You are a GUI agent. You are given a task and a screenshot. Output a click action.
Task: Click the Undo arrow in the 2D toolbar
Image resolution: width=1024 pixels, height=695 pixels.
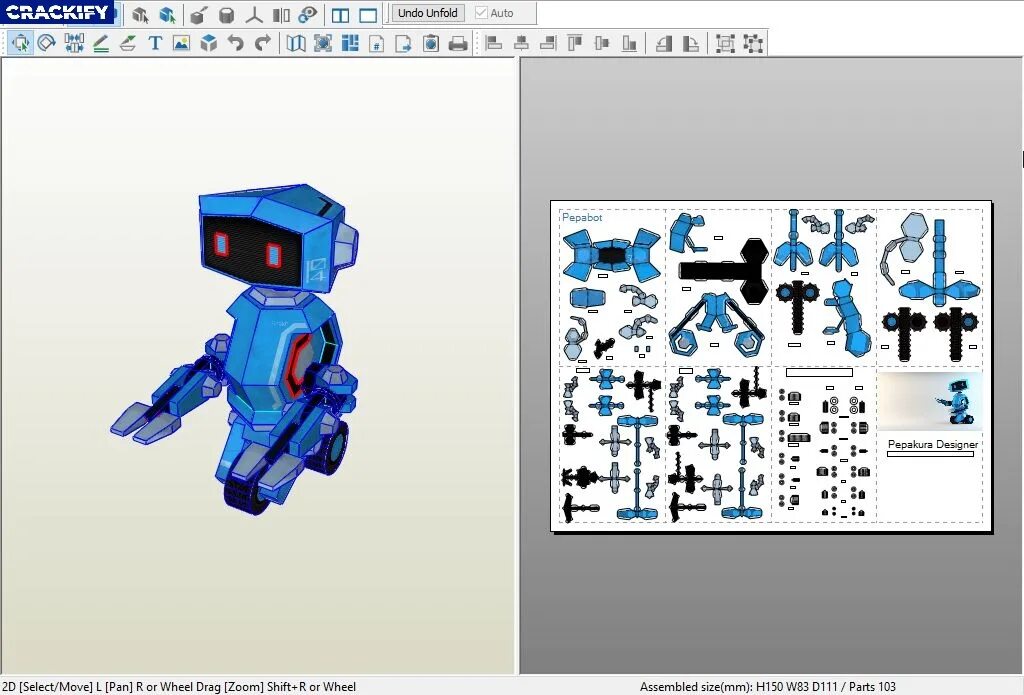point(236,43)
